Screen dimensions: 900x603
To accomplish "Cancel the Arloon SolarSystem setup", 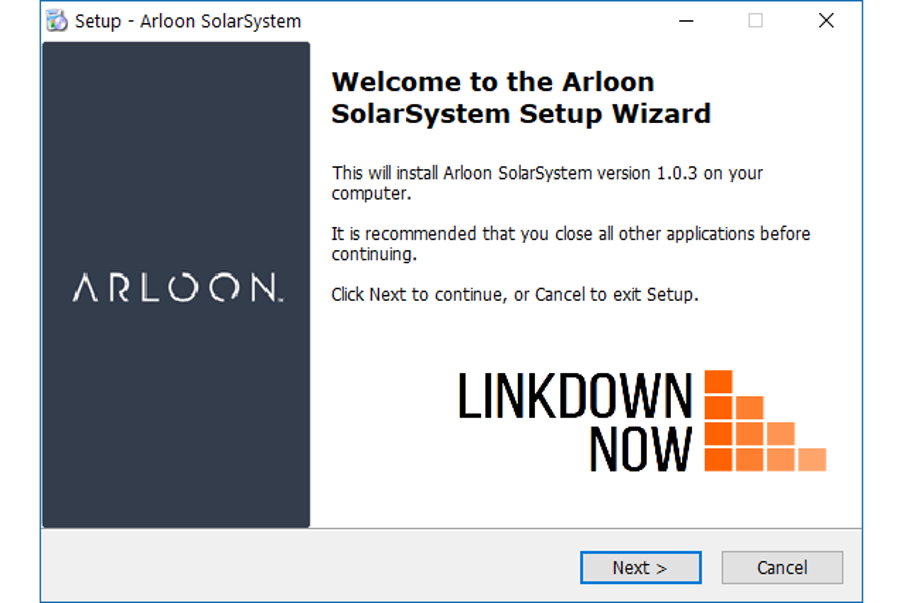I will pyautogui.click(x=782, y=568).
